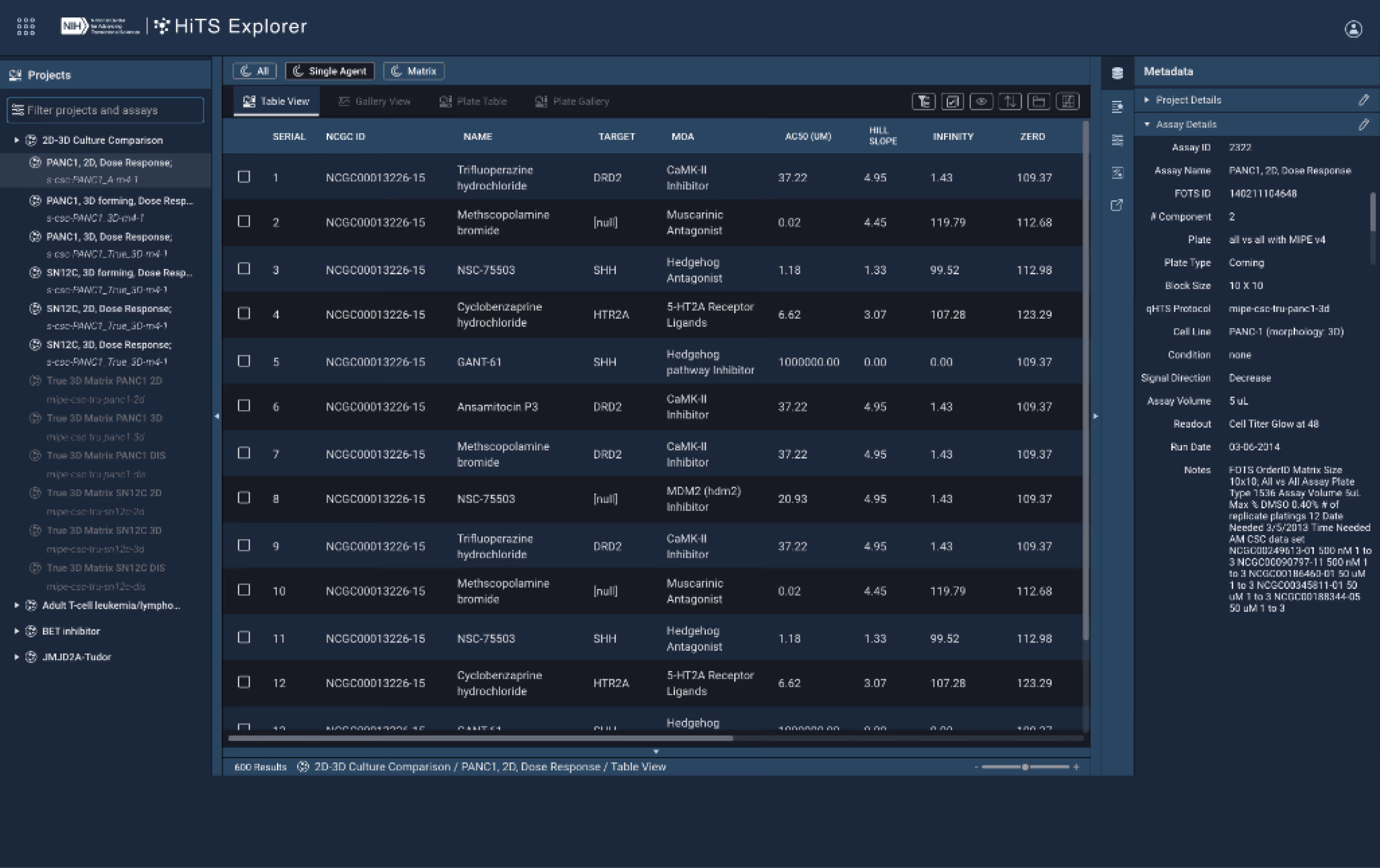Switch to Table View tab

276,102
